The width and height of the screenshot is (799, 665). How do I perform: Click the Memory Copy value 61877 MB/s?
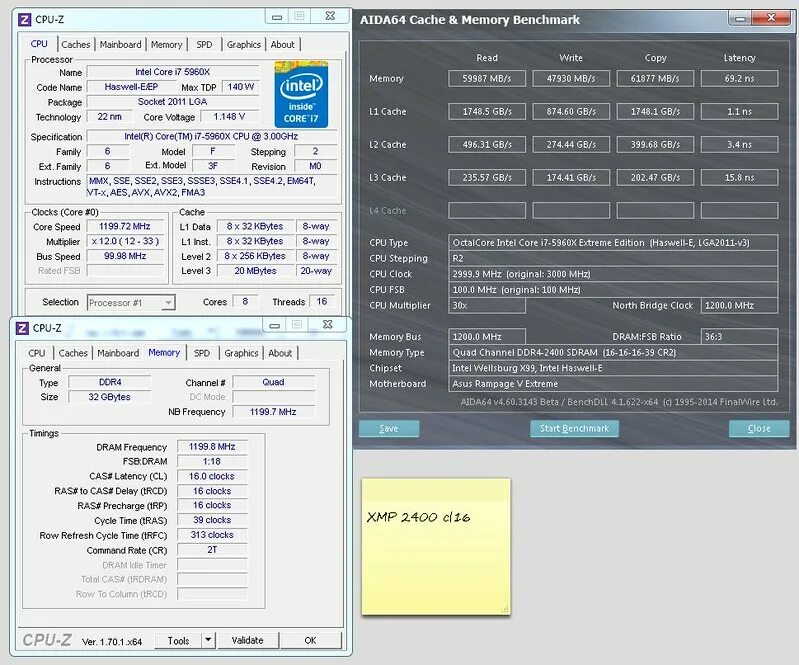point(655,78)
